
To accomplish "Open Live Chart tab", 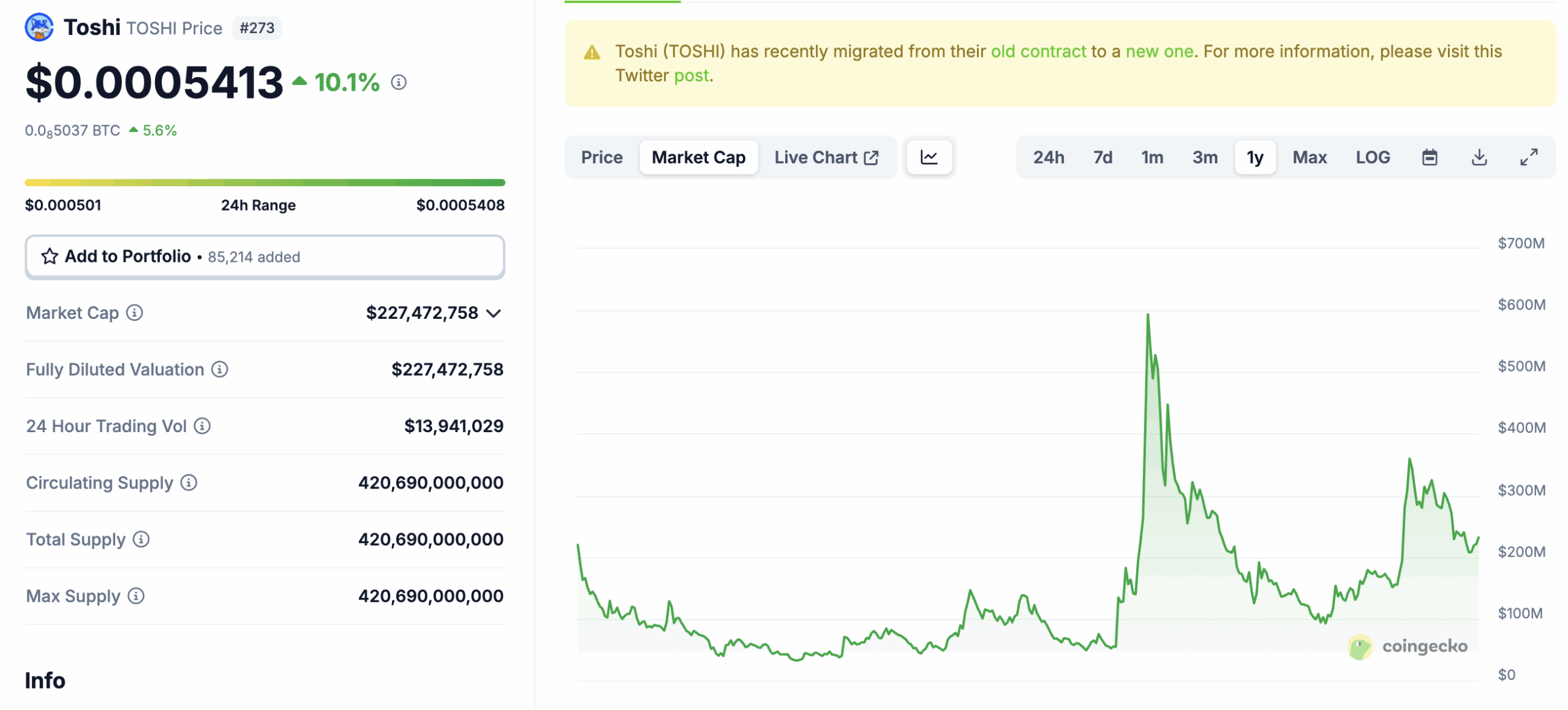I will coord(826,157).
